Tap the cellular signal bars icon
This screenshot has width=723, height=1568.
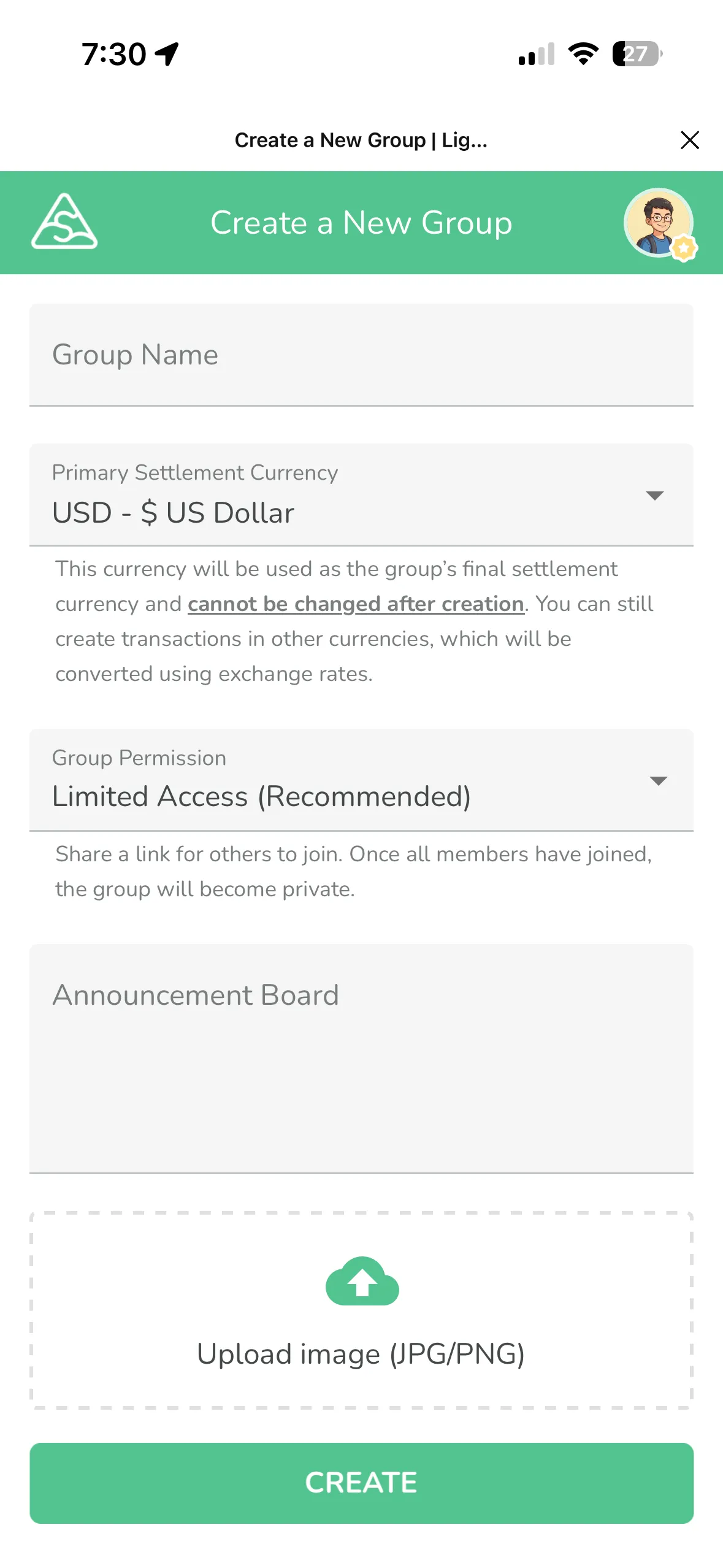[x=537, y=54]
